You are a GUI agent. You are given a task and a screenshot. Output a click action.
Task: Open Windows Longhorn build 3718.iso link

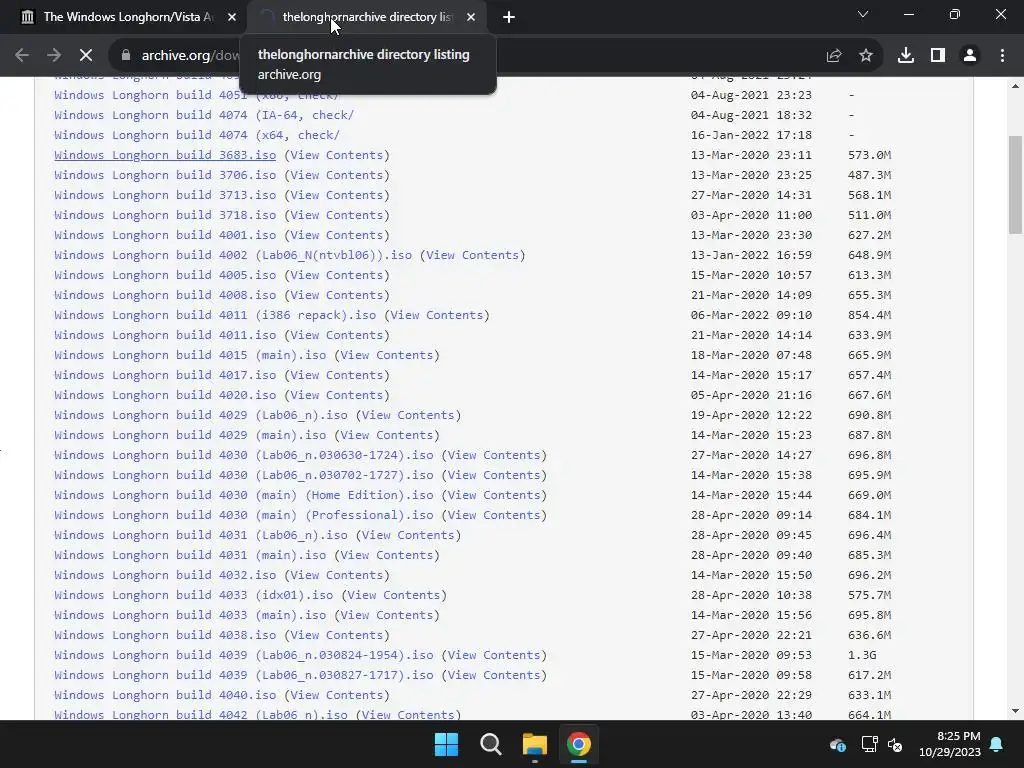165,215
